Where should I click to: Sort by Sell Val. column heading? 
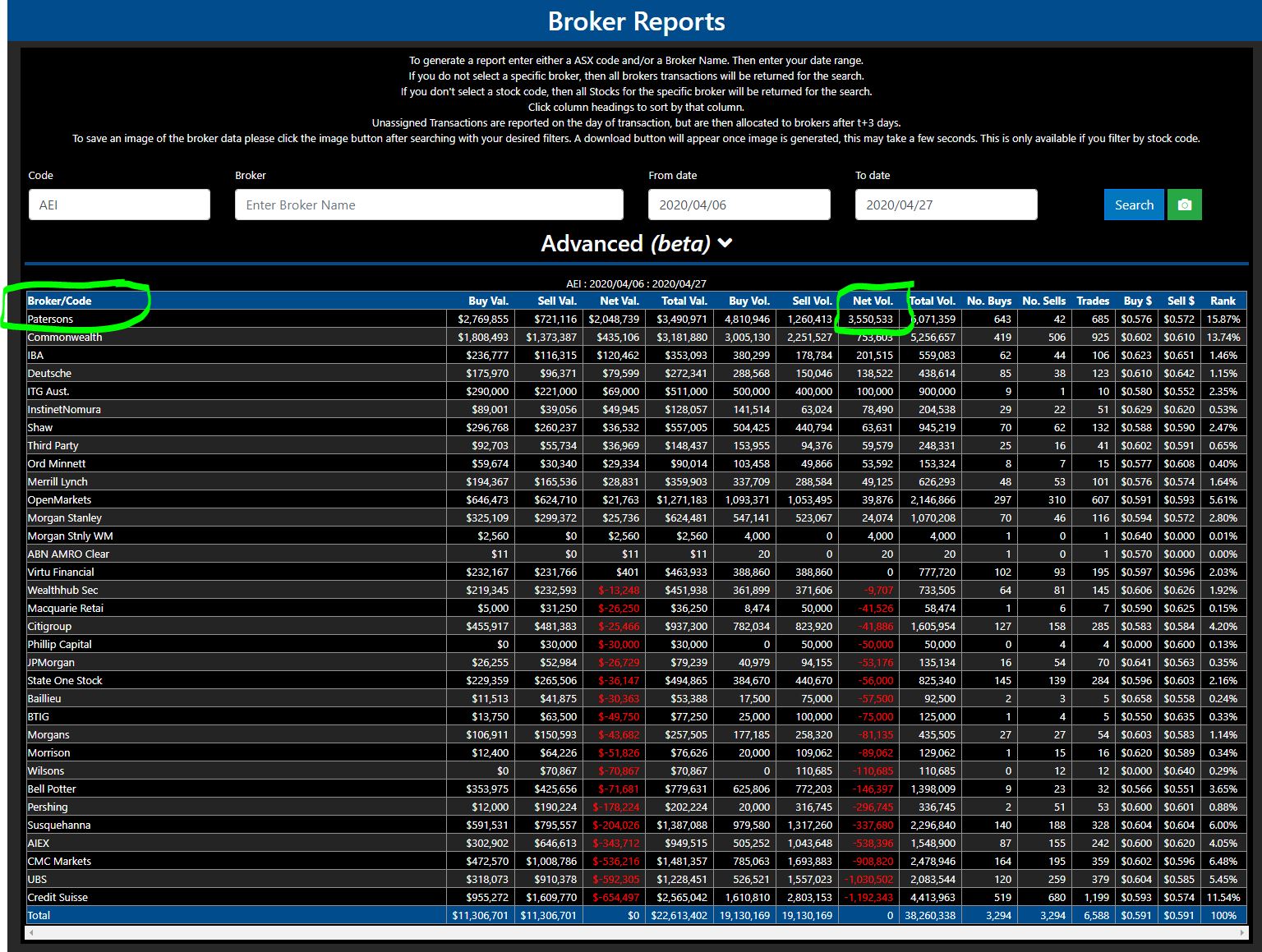coord(557,301)
